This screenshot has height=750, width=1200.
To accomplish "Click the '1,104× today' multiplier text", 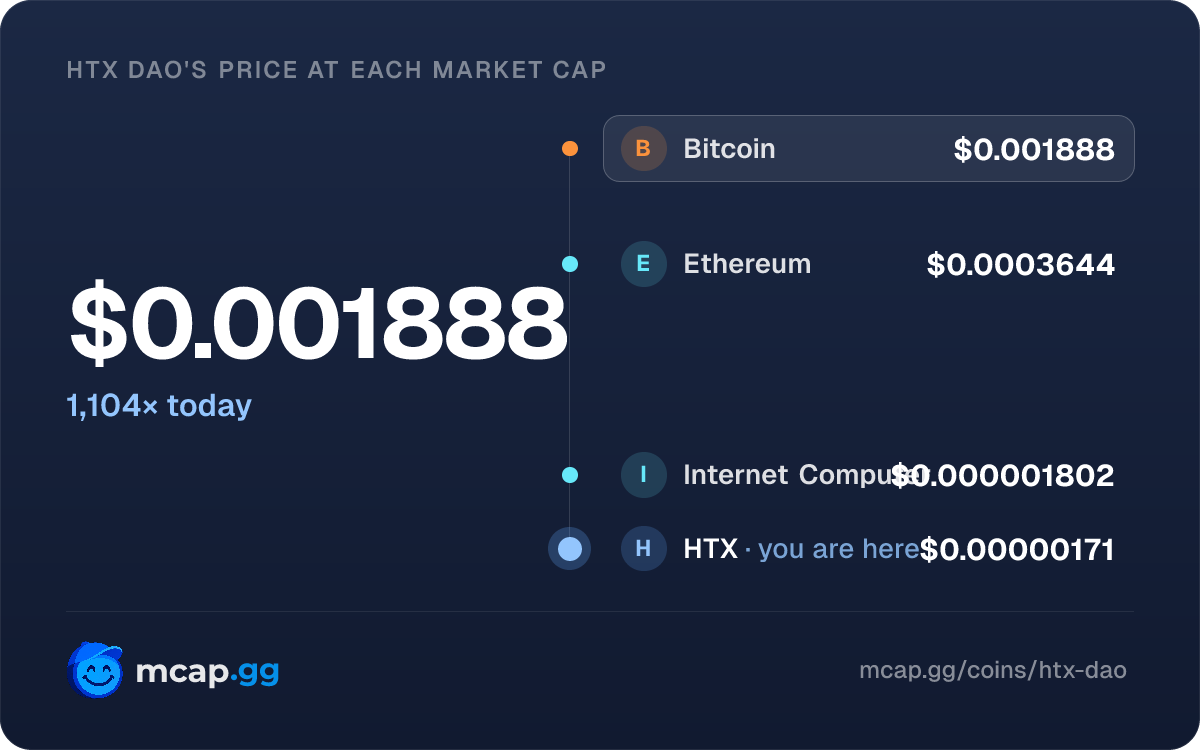I will 159,406.
